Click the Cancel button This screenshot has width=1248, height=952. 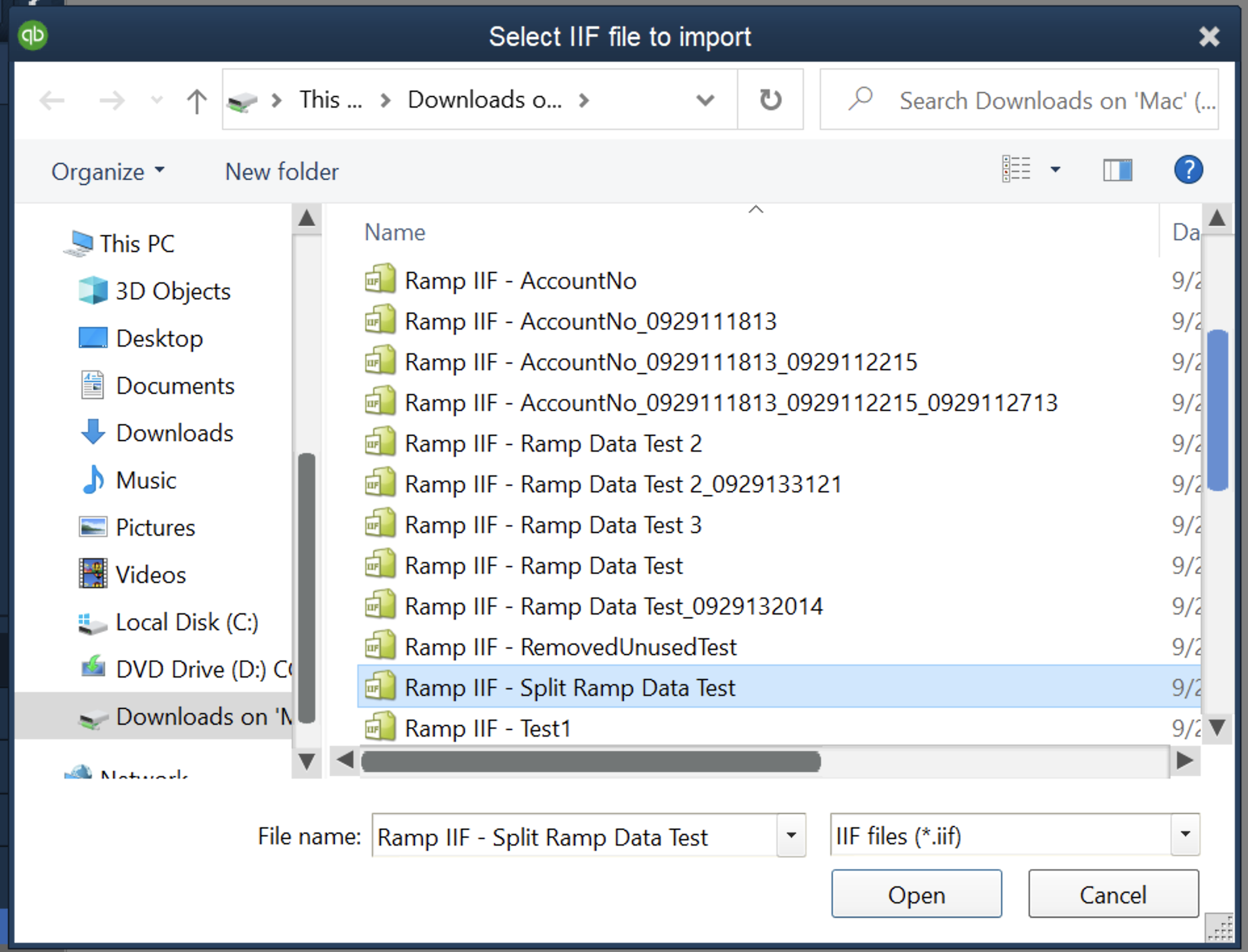[1113, 894]
